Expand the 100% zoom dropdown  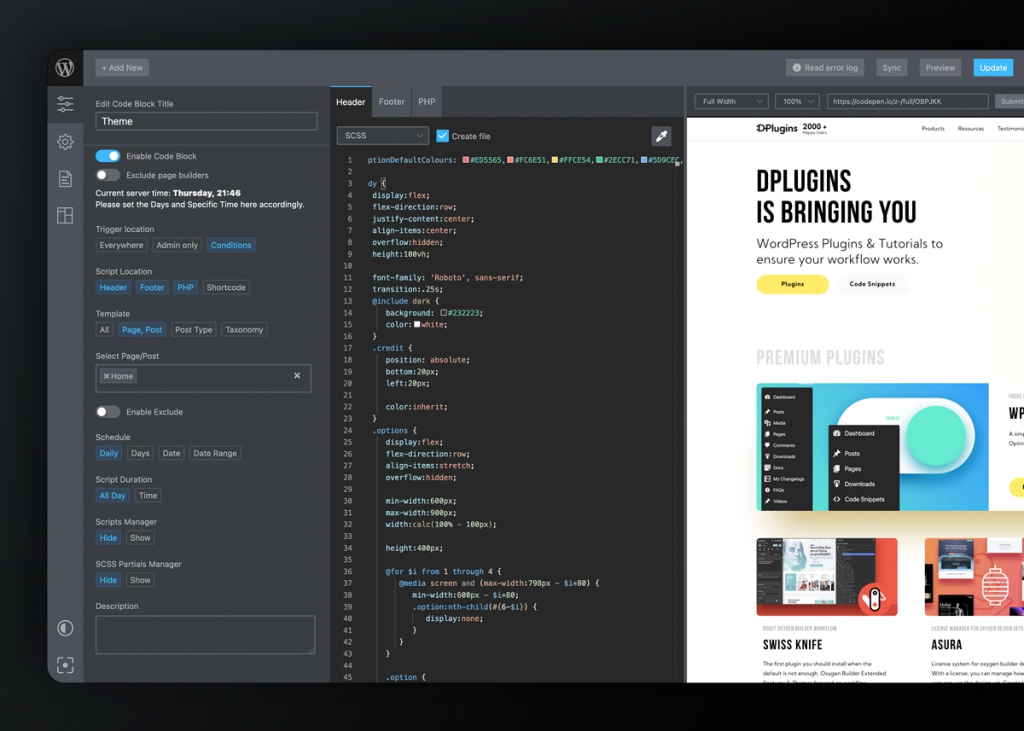pyautogui.click(x=797, y=101)
